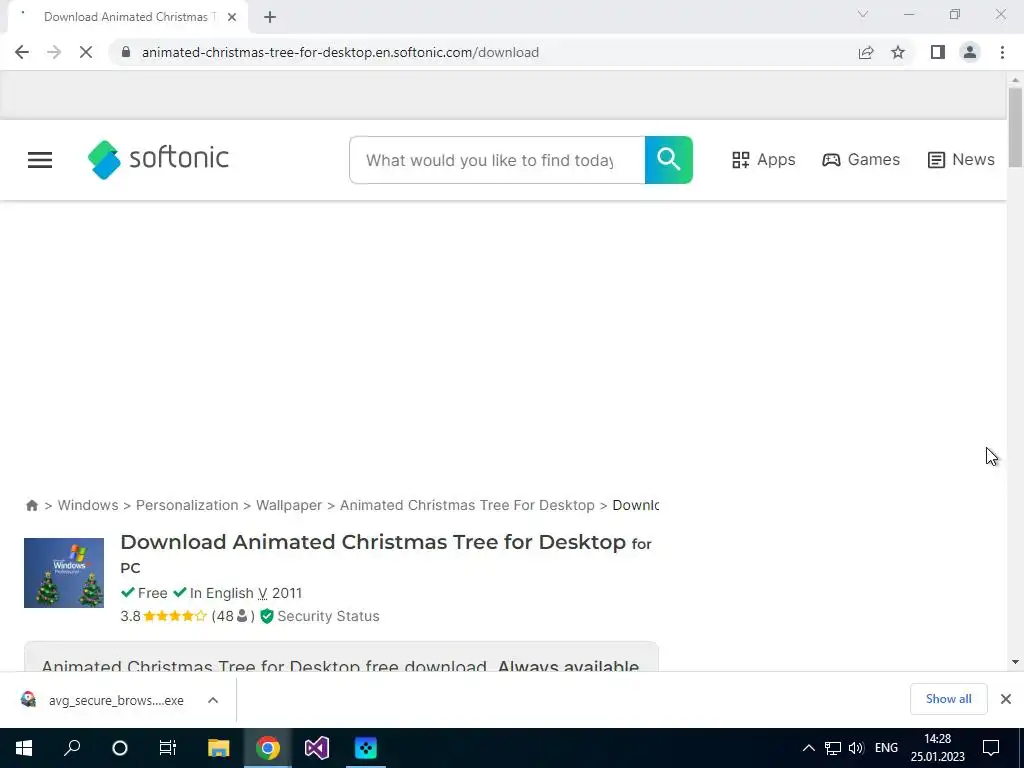Viewport: 1024px width, 768px height.
Task: Open Visual Studio from taskbar
Action: (x=317, y=748)
